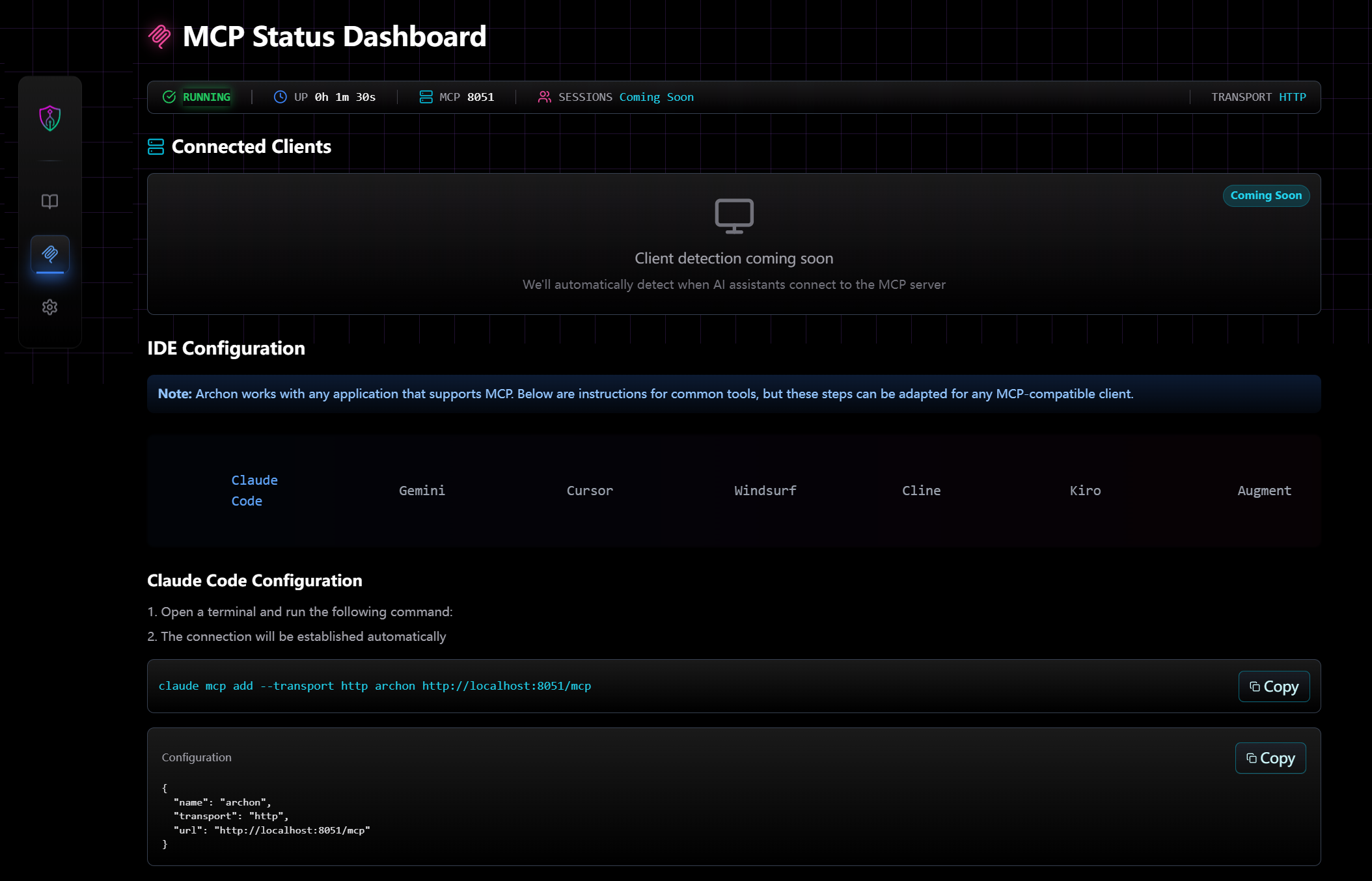Click the Connected Clients server icon
The height and width of the screenshot is (881, 1372).
pos(156,147)
